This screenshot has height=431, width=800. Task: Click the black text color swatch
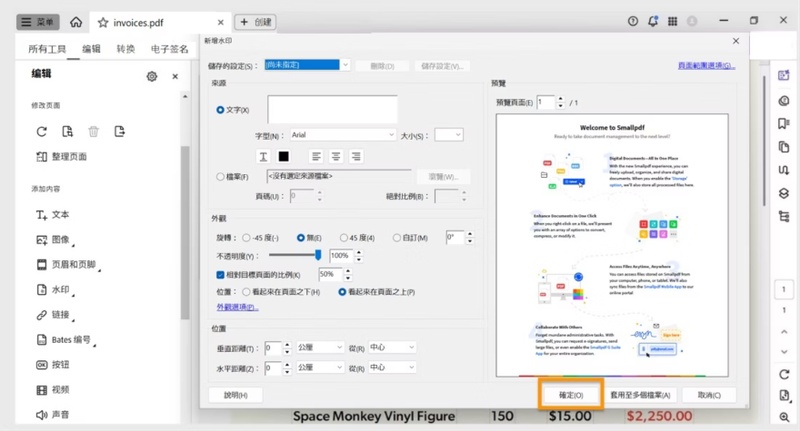283,157
